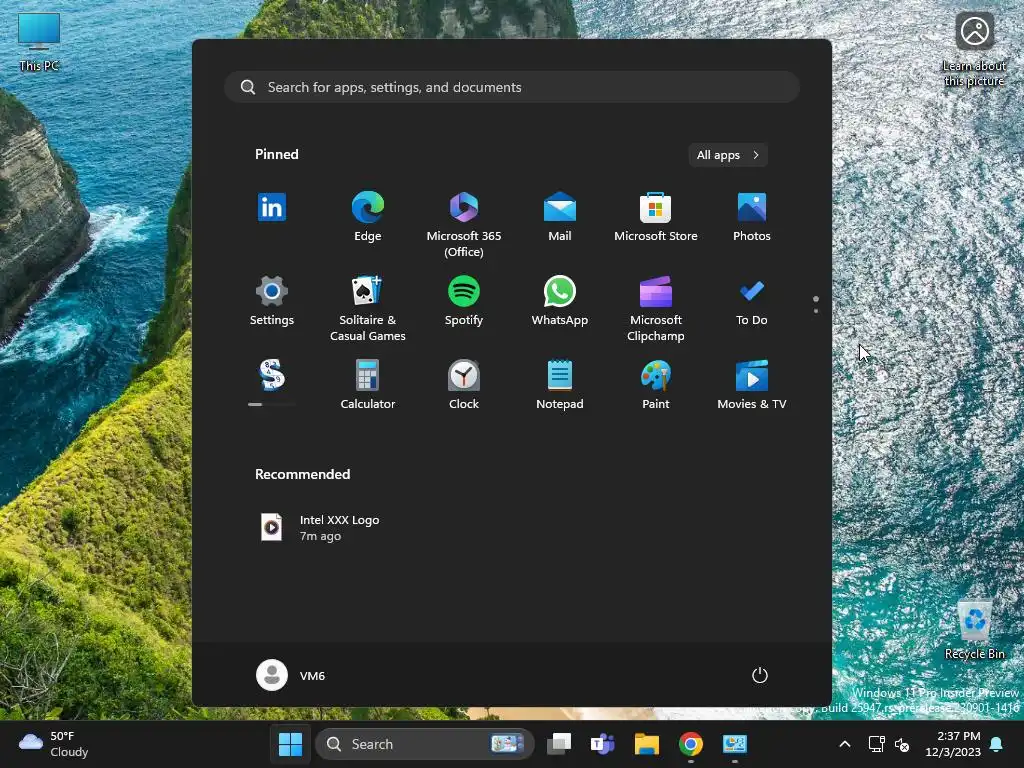Click the All apps button
1024x768 pixels.
(x=728, y=155)
